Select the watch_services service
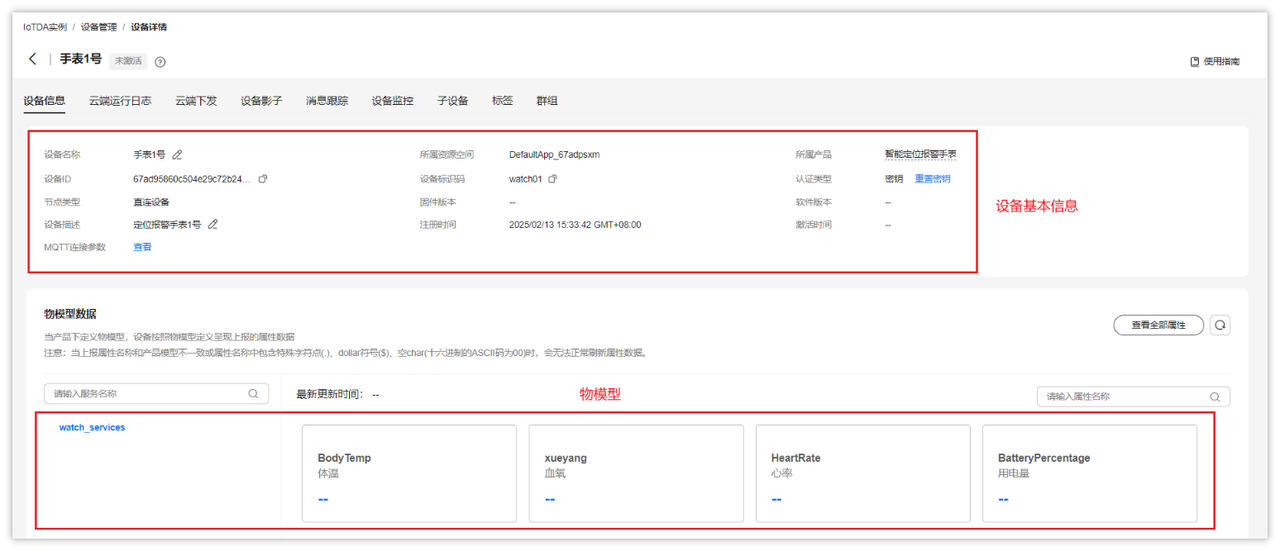The height and width of the screenshot is (551, 1280). (x=92, y=428)
